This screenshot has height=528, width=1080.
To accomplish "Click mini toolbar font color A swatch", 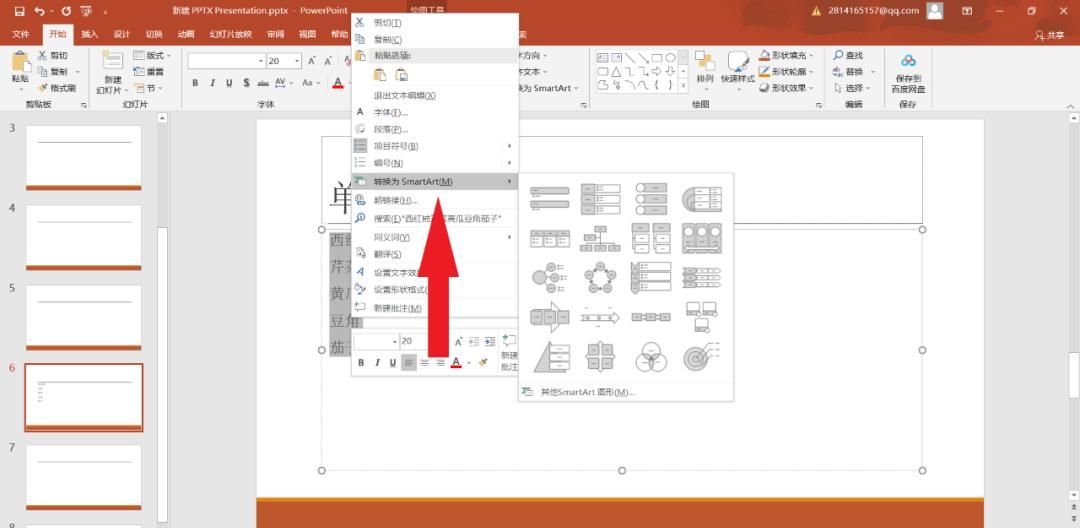I will pyautogui.click(x=455, y=363).
